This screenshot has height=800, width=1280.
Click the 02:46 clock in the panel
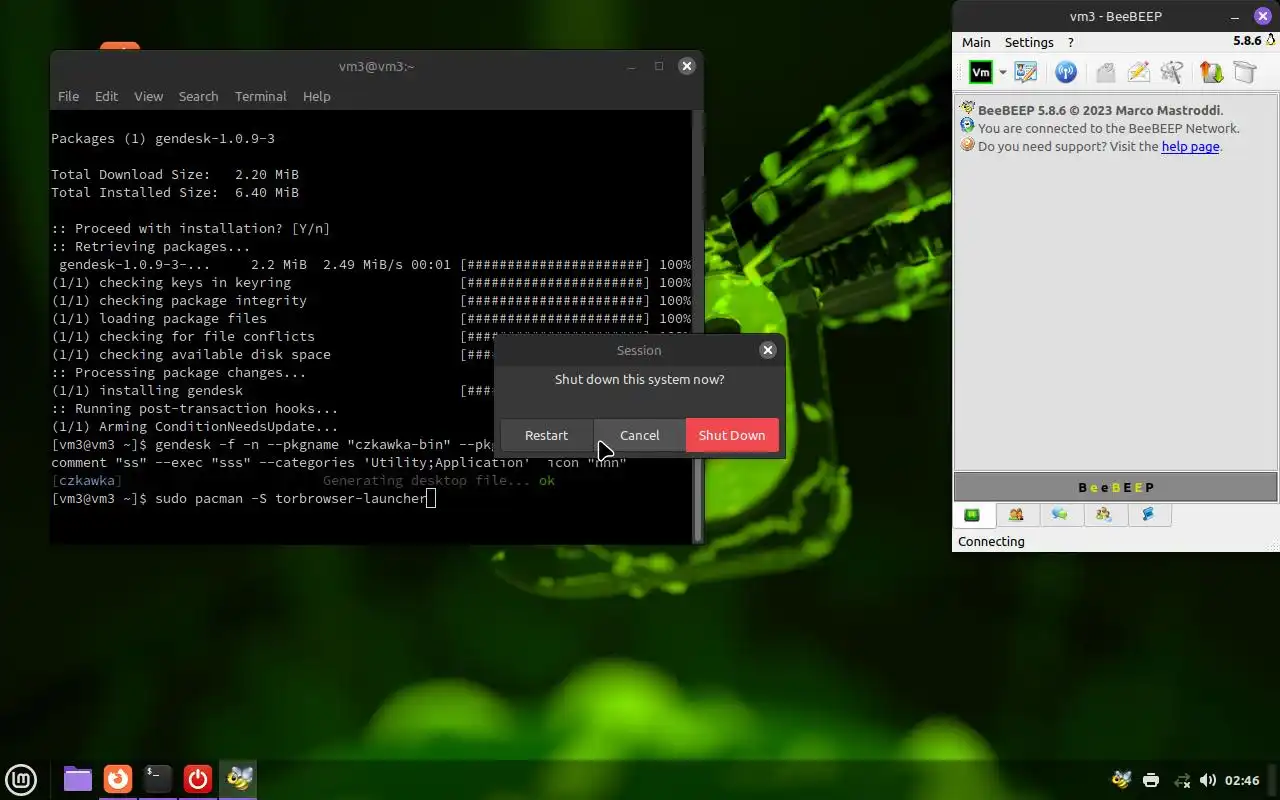coord(1242,780)
